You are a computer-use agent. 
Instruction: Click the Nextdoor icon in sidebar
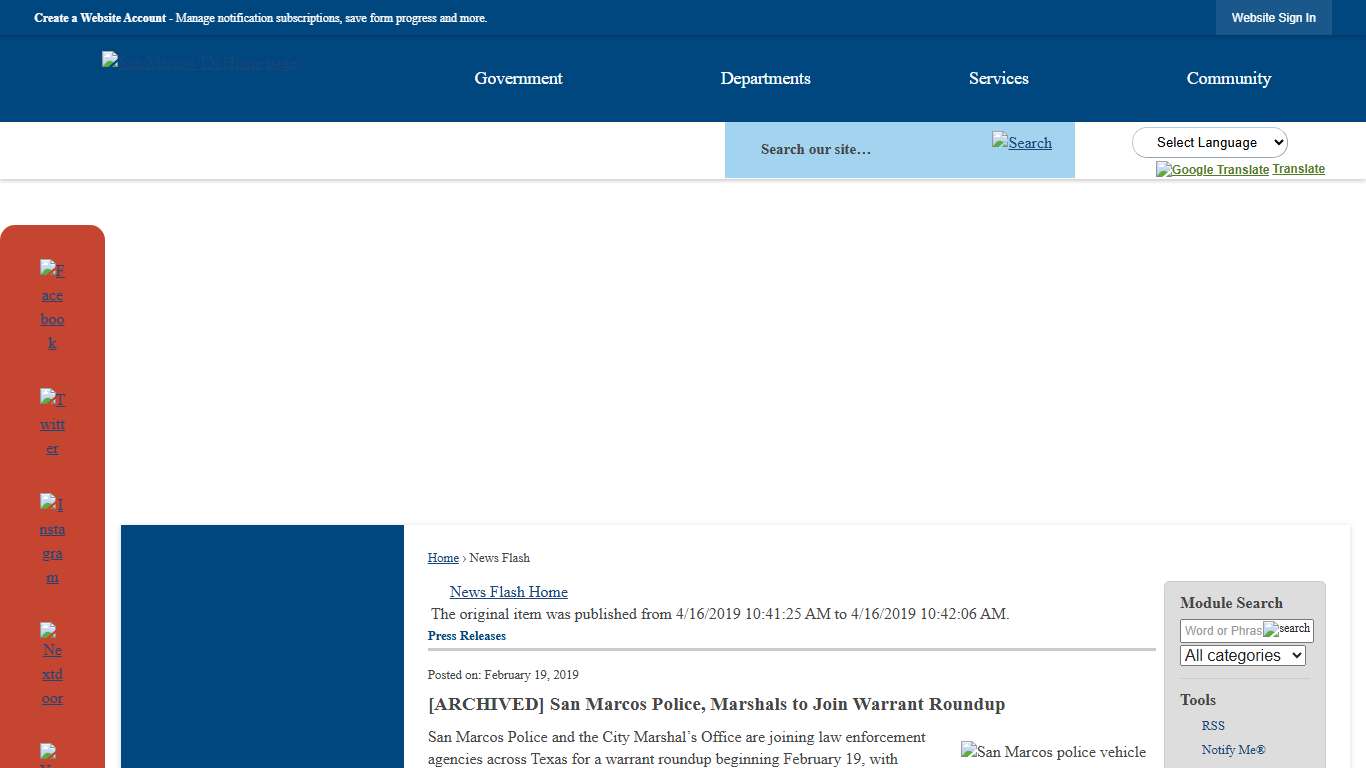click(x=52, y=664)
